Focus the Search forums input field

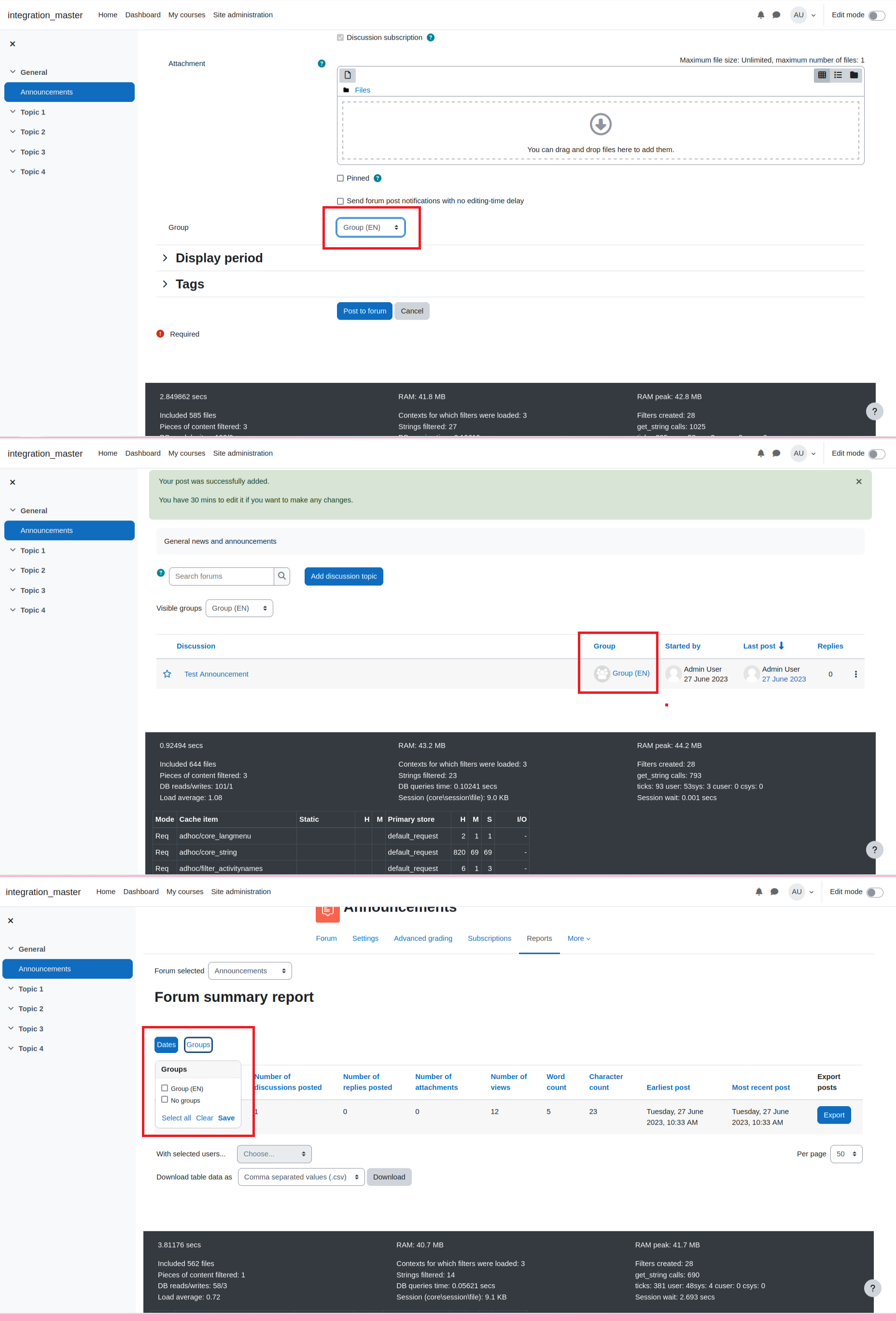[x=222, y=576]
